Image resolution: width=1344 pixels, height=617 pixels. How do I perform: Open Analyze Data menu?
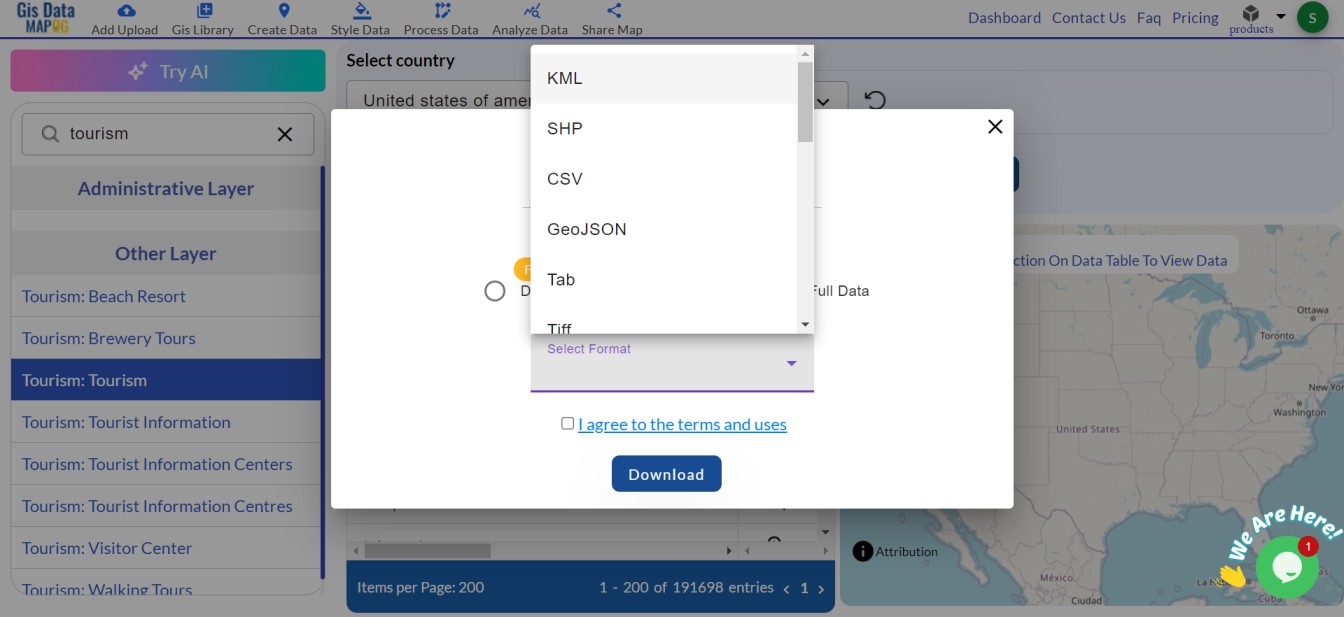pyautogui.click(x=530, y=19)
